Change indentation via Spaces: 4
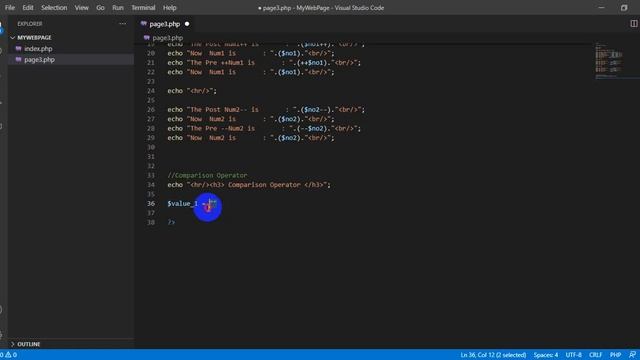640x360 pixels. (x=546, y=355)
